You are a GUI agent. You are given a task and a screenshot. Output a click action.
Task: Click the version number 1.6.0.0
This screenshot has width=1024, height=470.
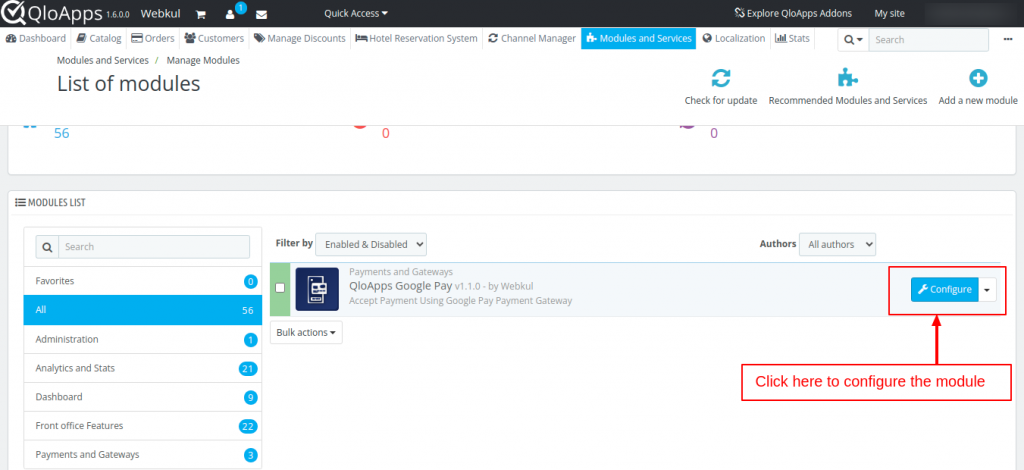(120, 14)
